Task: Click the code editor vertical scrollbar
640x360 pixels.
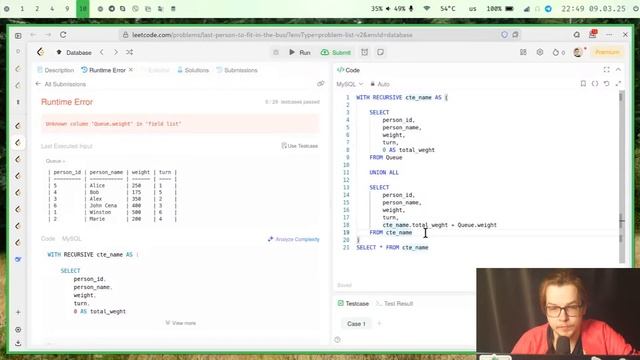Action: coord(622,177)
